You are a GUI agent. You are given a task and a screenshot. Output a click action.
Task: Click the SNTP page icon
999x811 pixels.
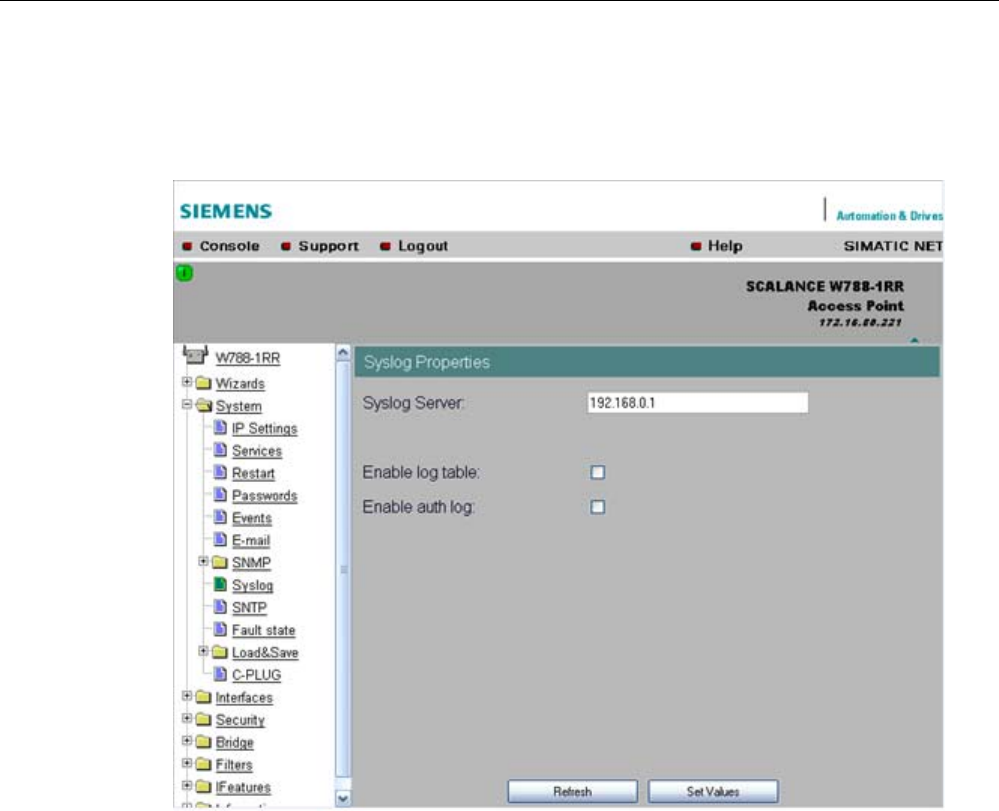[220, 606]
